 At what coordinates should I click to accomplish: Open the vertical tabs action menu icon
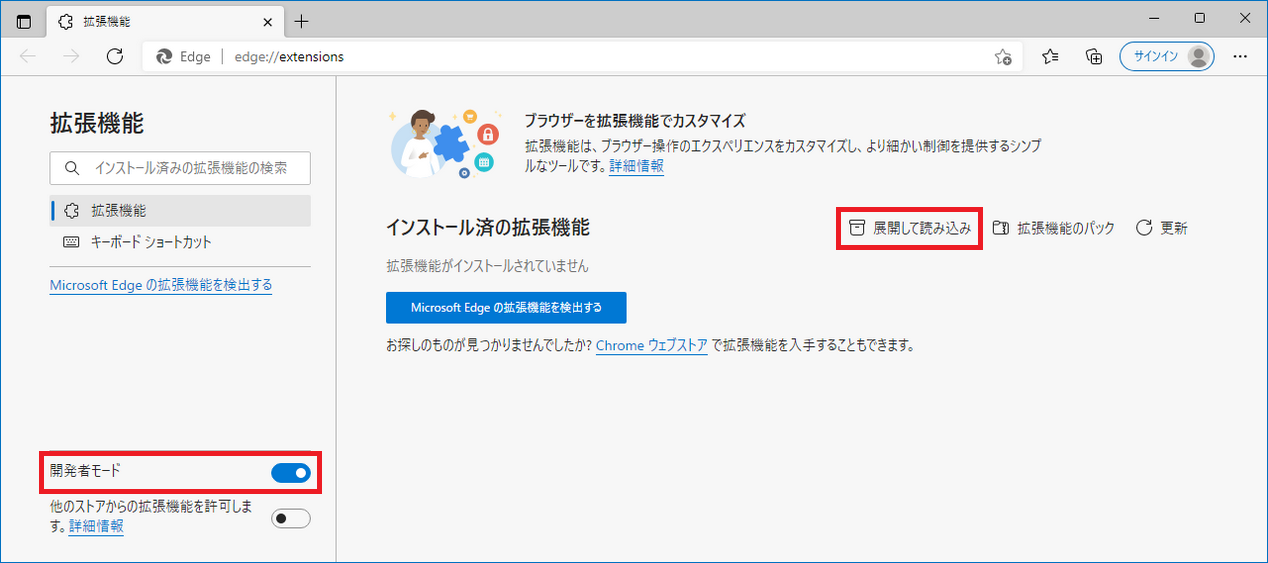point(24,21)
